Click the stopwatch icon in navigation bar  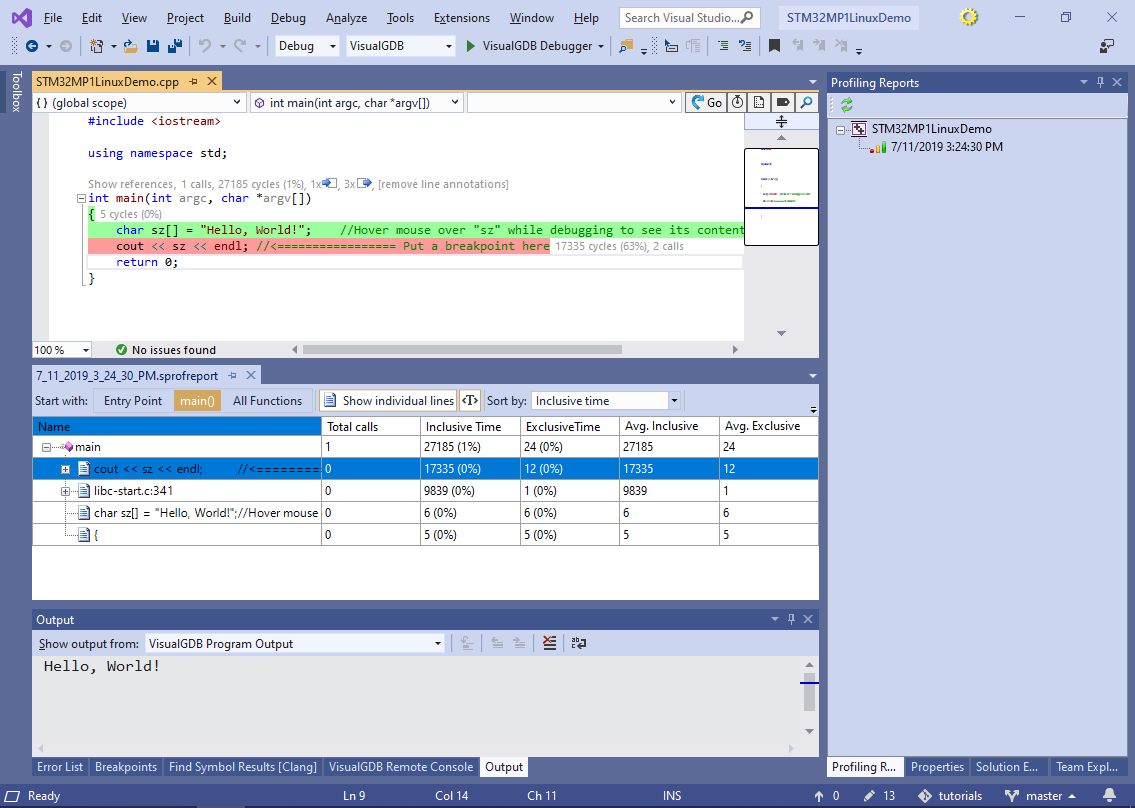737,103
